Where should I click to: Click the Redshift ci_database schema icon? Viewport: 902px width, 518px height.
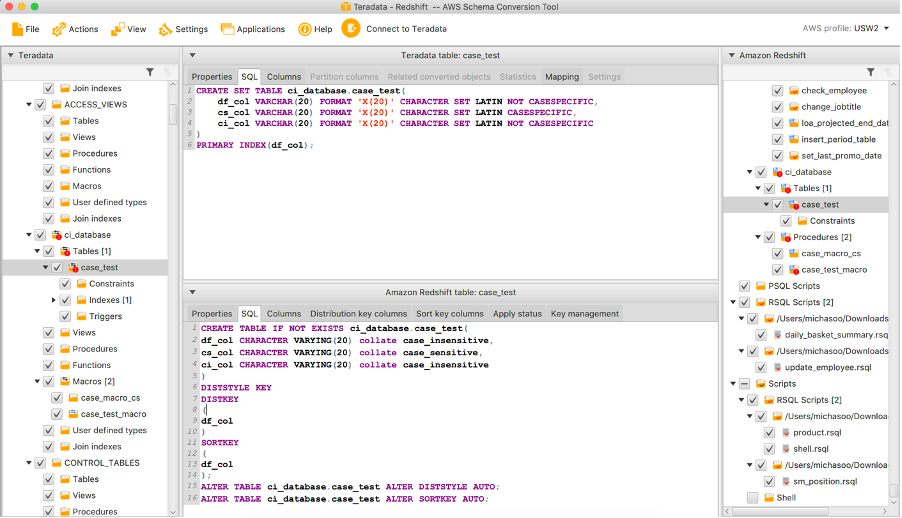coord(777,172)
